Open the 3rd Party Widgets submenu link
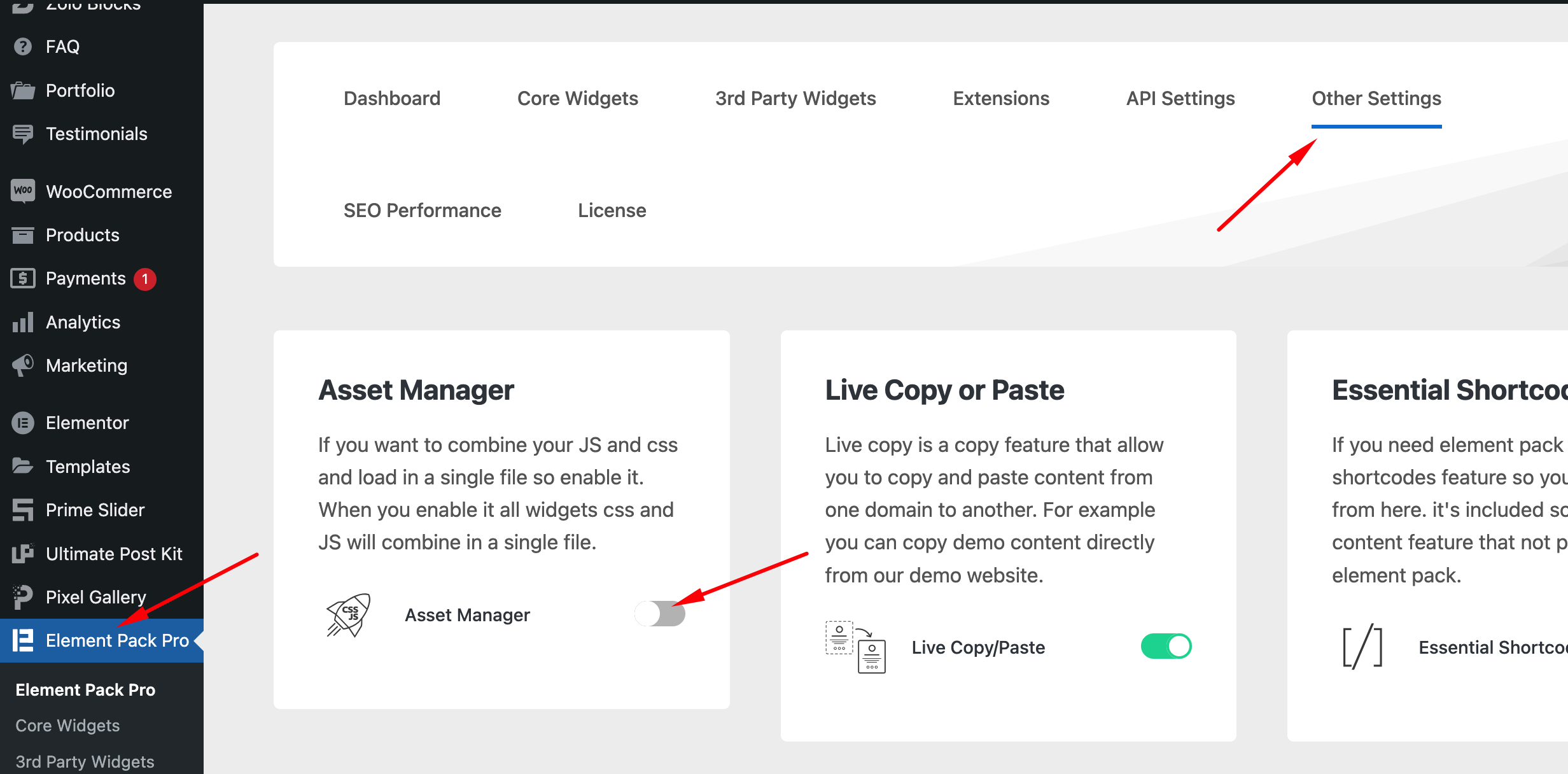 [85, 762]
